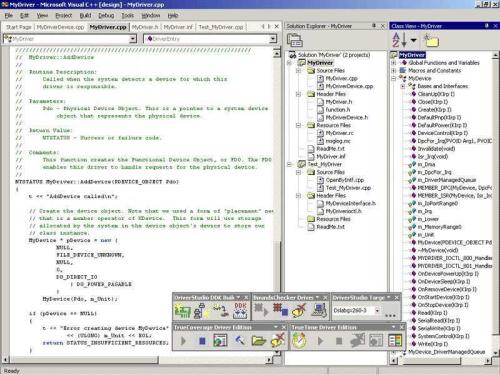Click the open folder icon in TrueCoverage toolbar
The image size is (500, 375).
pos(259,340)
